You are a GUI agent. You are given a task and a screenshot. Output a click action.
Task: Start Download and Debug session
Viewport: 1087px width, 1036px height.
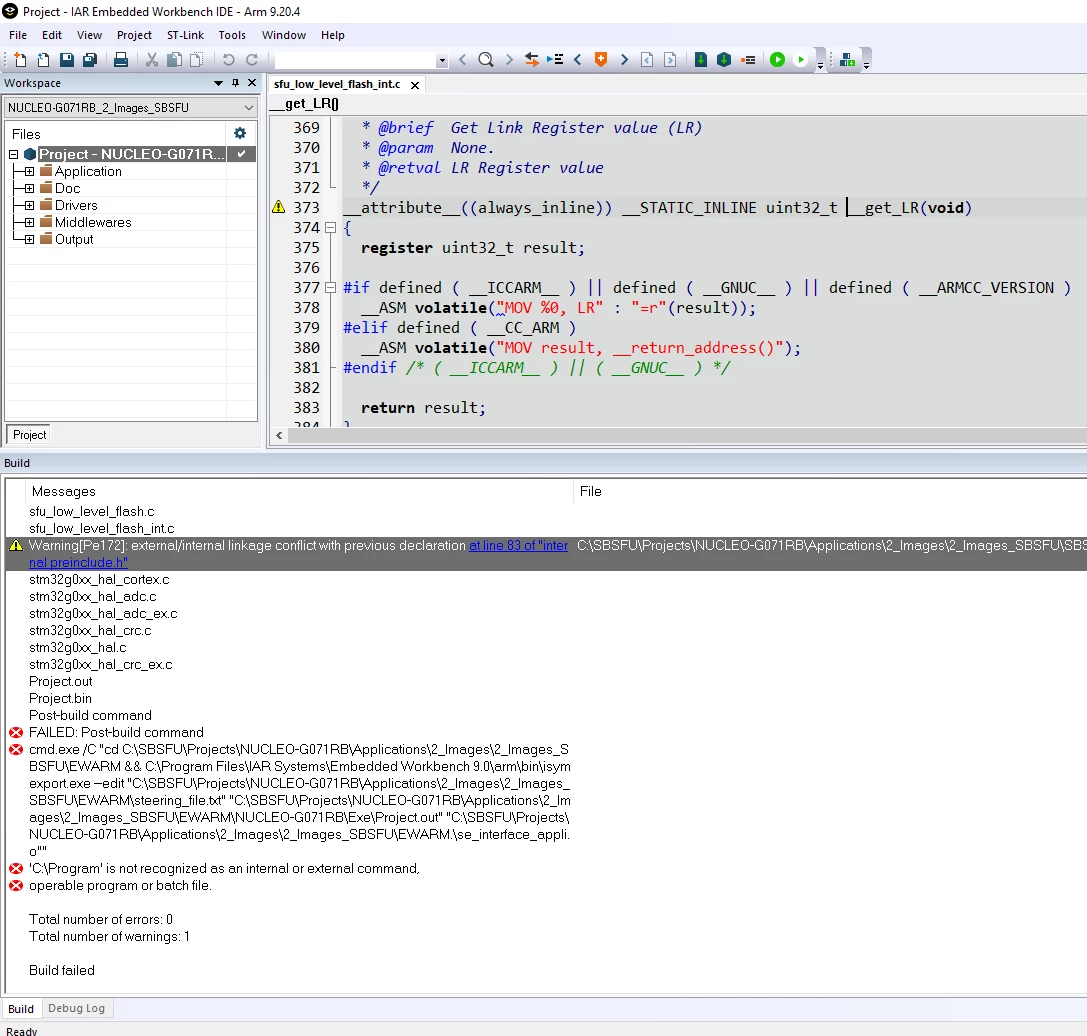pyautogui.click(x=777, y=60)
